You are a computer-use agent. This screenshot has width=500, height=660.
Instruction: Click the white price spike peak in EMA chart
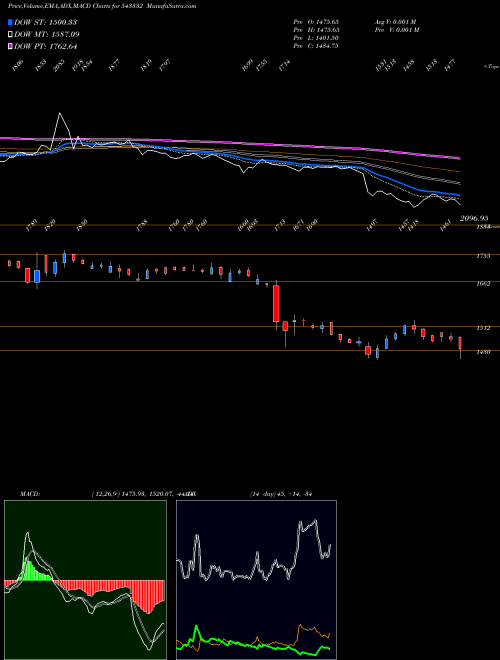coord(59,113)
